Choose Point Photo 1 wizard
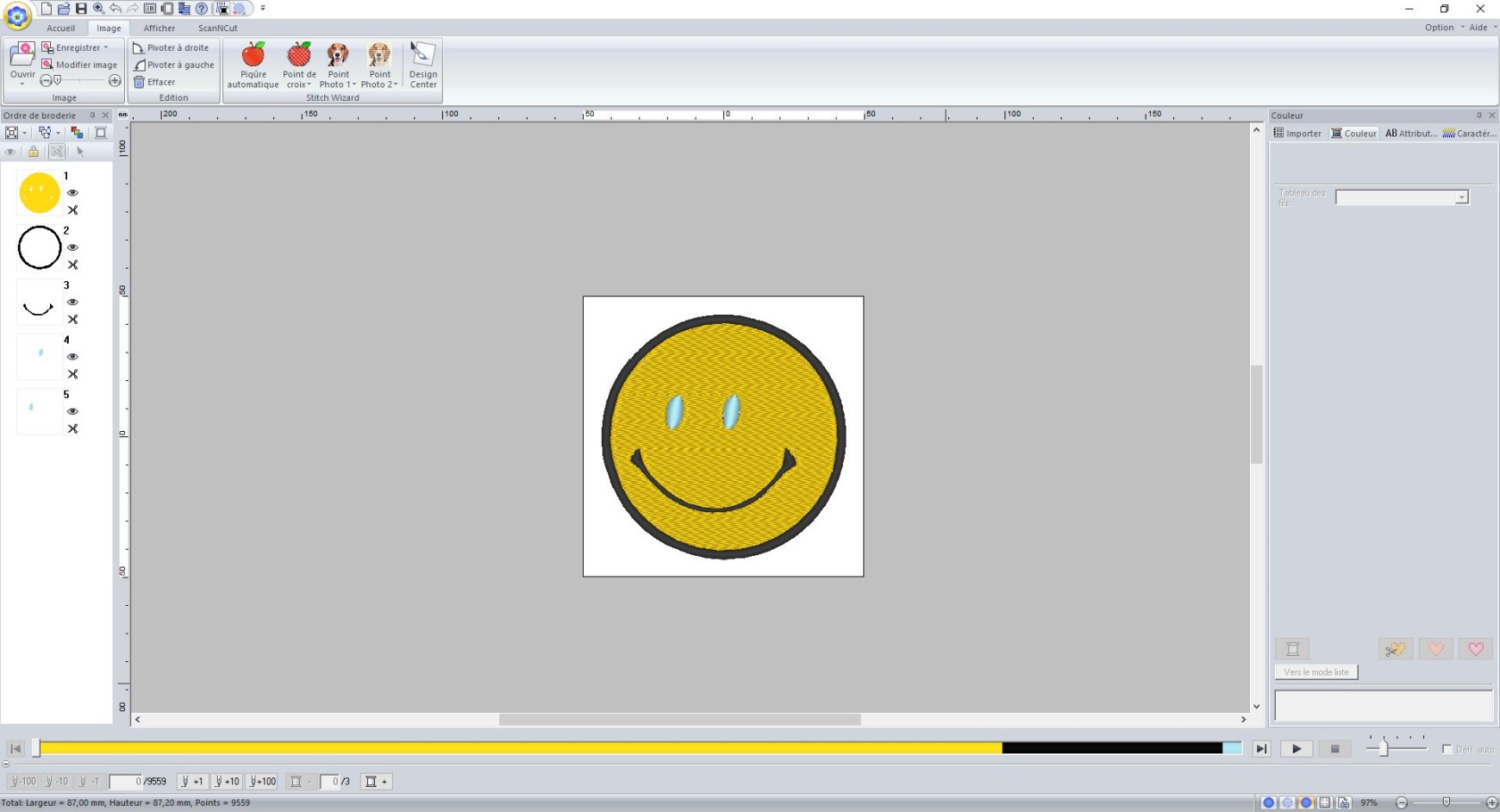The width and height of the screenshot is (1500, 812). pos(337,65)
